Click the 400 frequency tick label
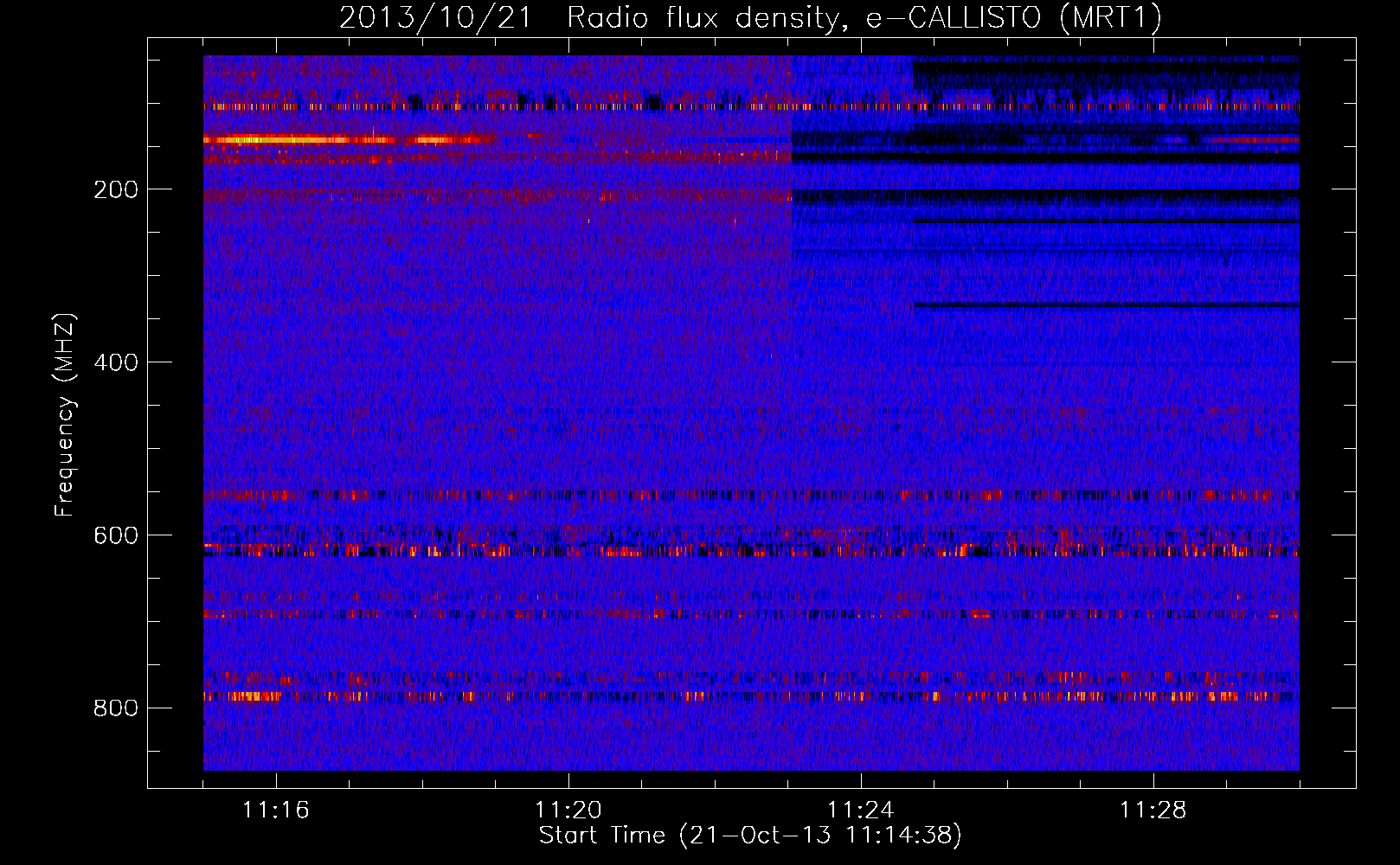Screen dimensions: 1400x865 116,362
